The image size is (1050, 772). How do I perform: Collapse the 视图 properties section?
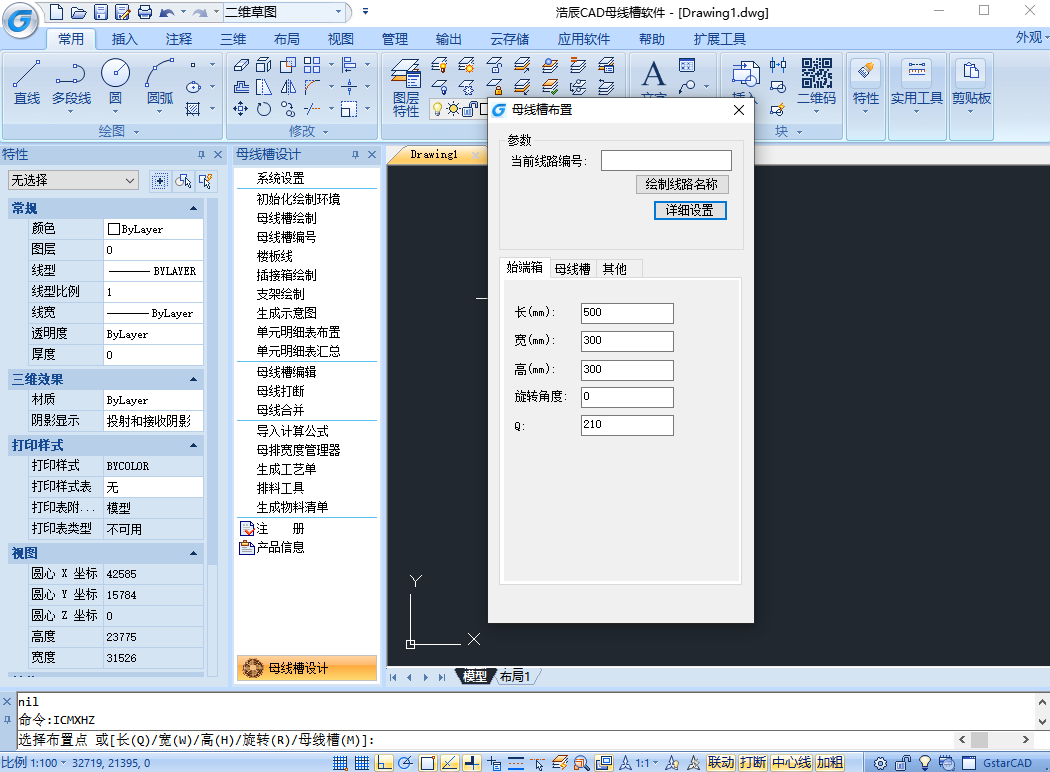[193, 553]
